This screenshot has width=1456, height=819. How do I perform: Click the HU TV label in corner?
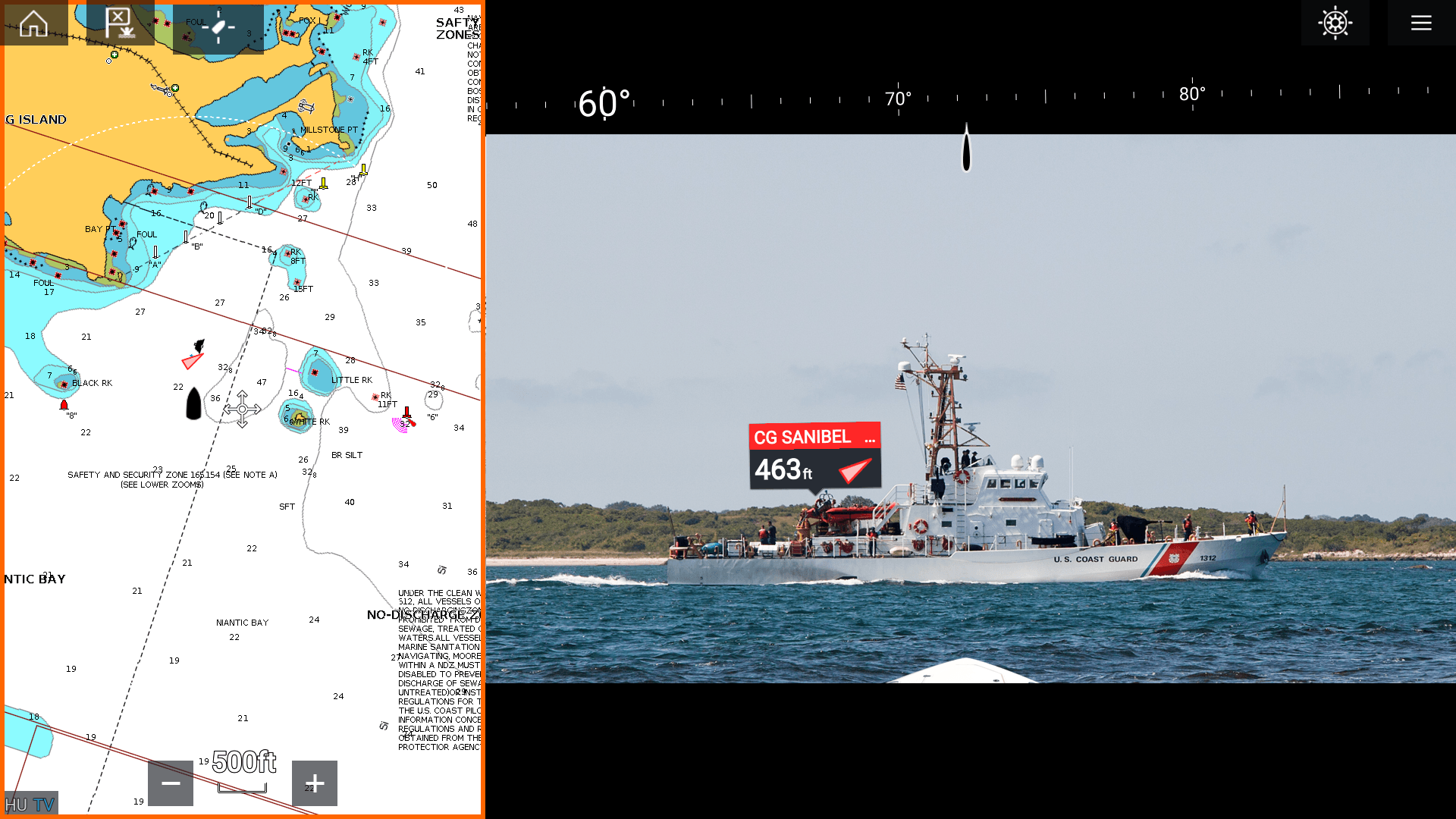(x=30, y=804)
